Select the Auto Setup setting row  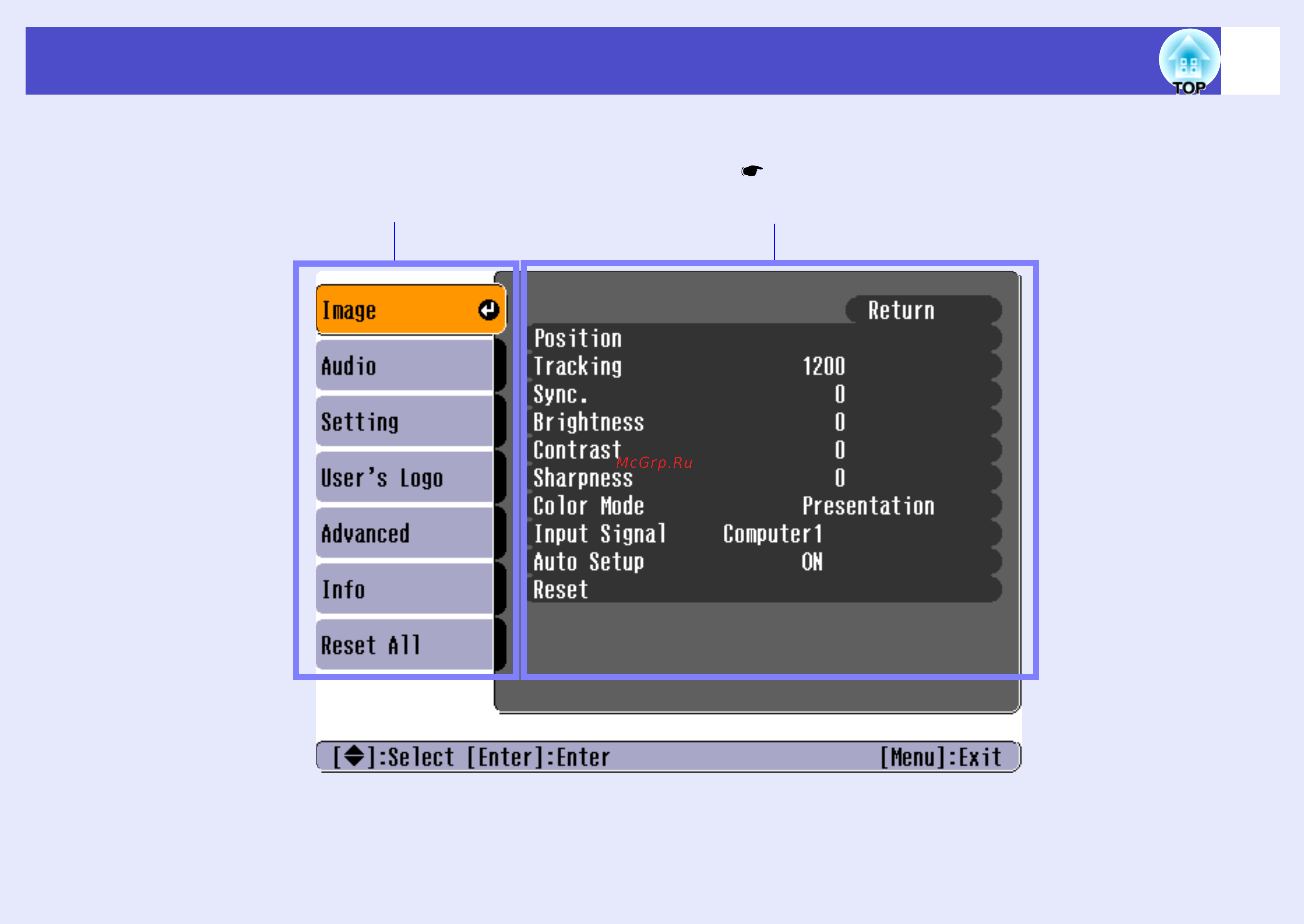pyautogui.click(x=764, y=562)
